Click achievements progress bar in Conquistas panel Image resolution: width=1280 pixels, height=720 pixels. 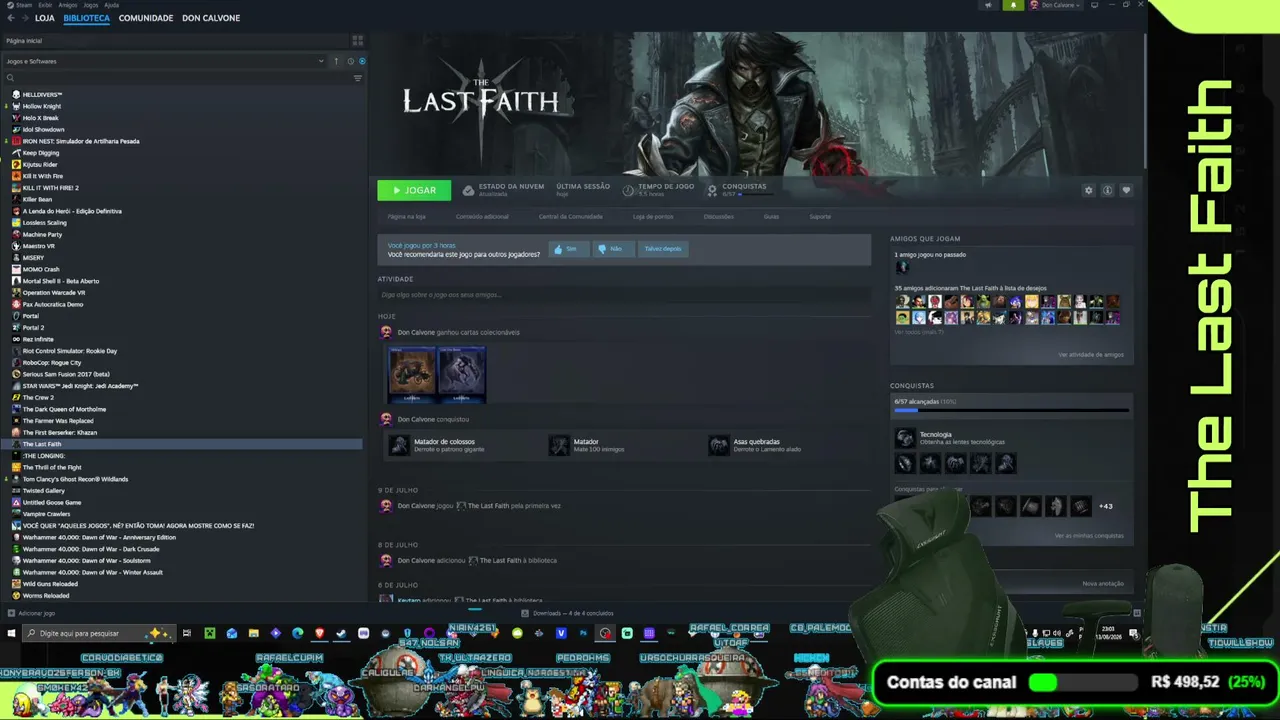(1011, 410)
